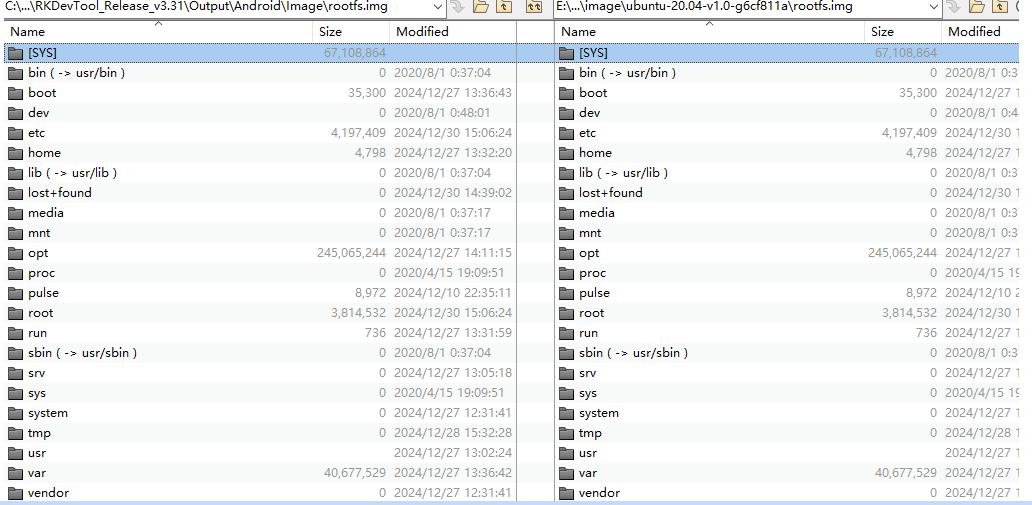Select 'dev' folder name in left pane
The image size is (1032, 505).
[x=38, y=113]
